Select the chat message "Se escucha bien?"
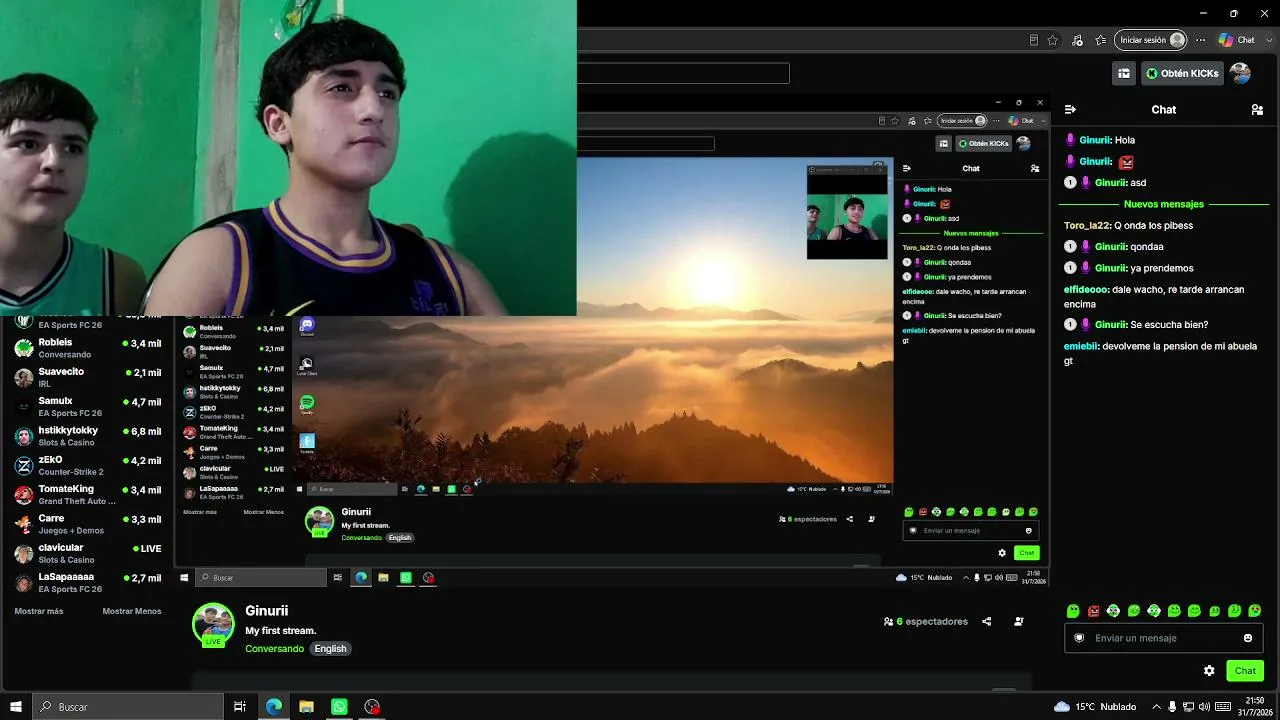Viewport: 1280px width, 720px height. click(x=1169, y=325)
